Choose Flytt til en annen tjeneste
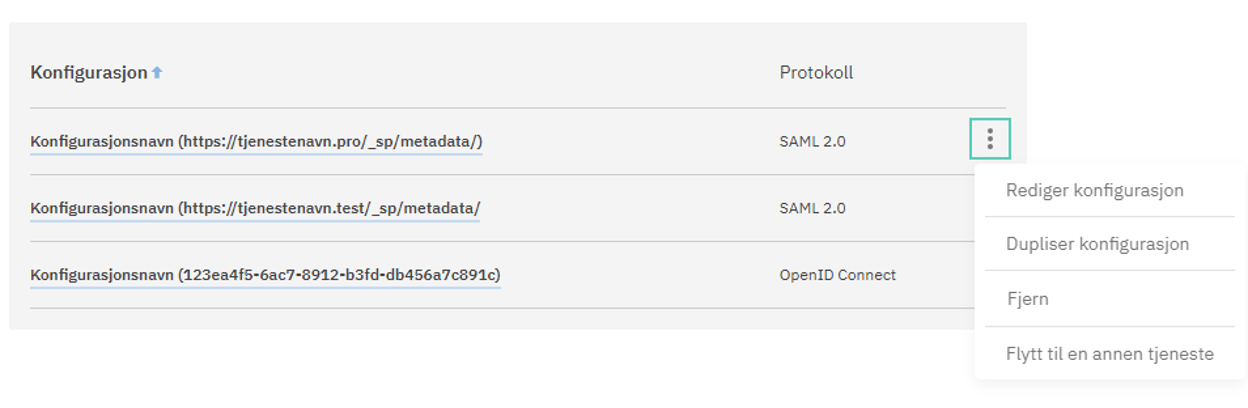This screenshot has height=408, width=1248. [x=1109, y=354]
